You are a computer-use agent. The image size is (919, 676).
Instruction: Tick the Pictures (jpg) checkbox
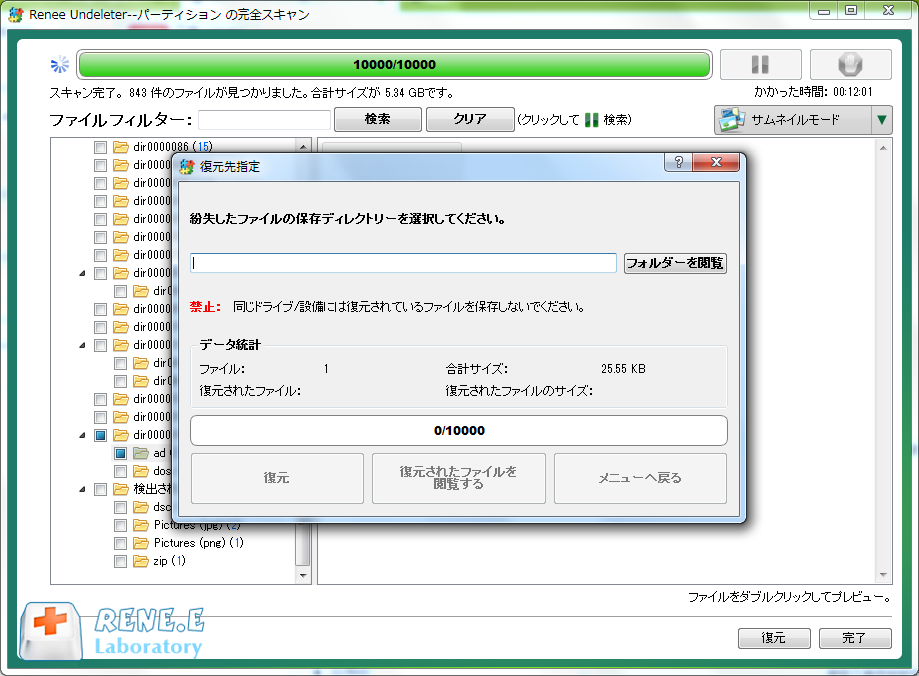(120, 526)
